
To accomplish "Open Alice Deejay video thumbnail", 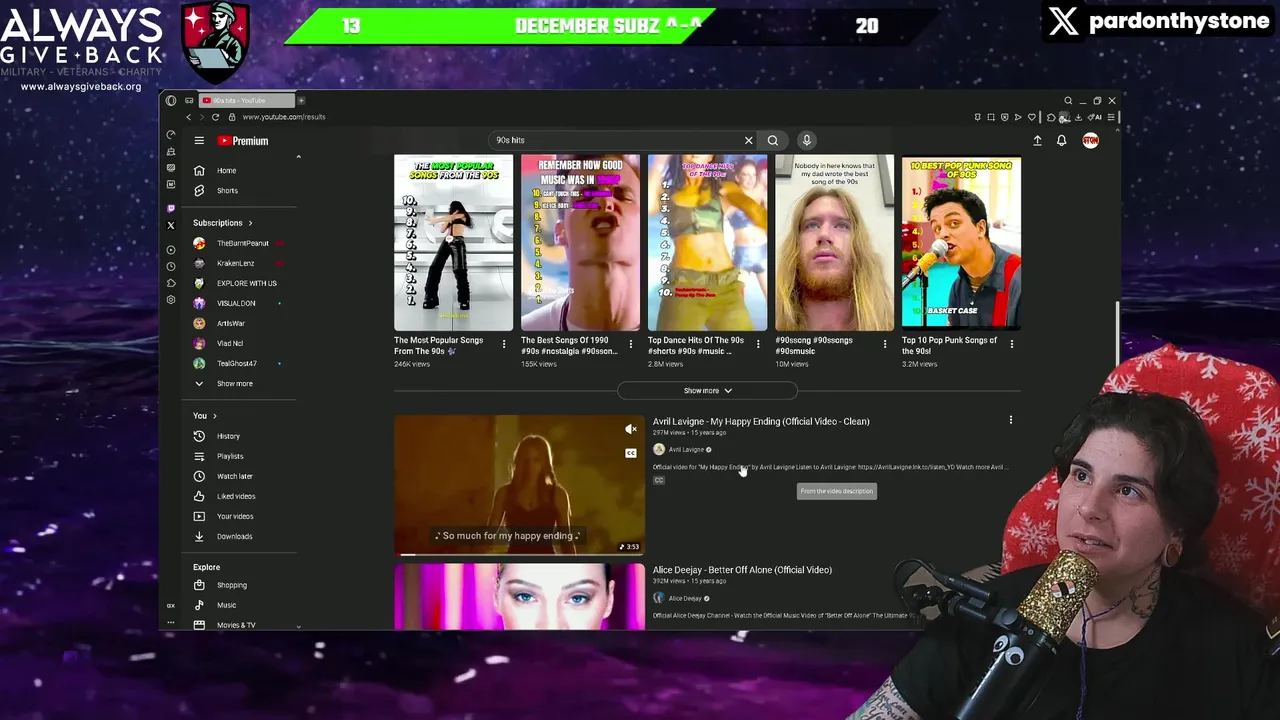I will click(519, 597).
